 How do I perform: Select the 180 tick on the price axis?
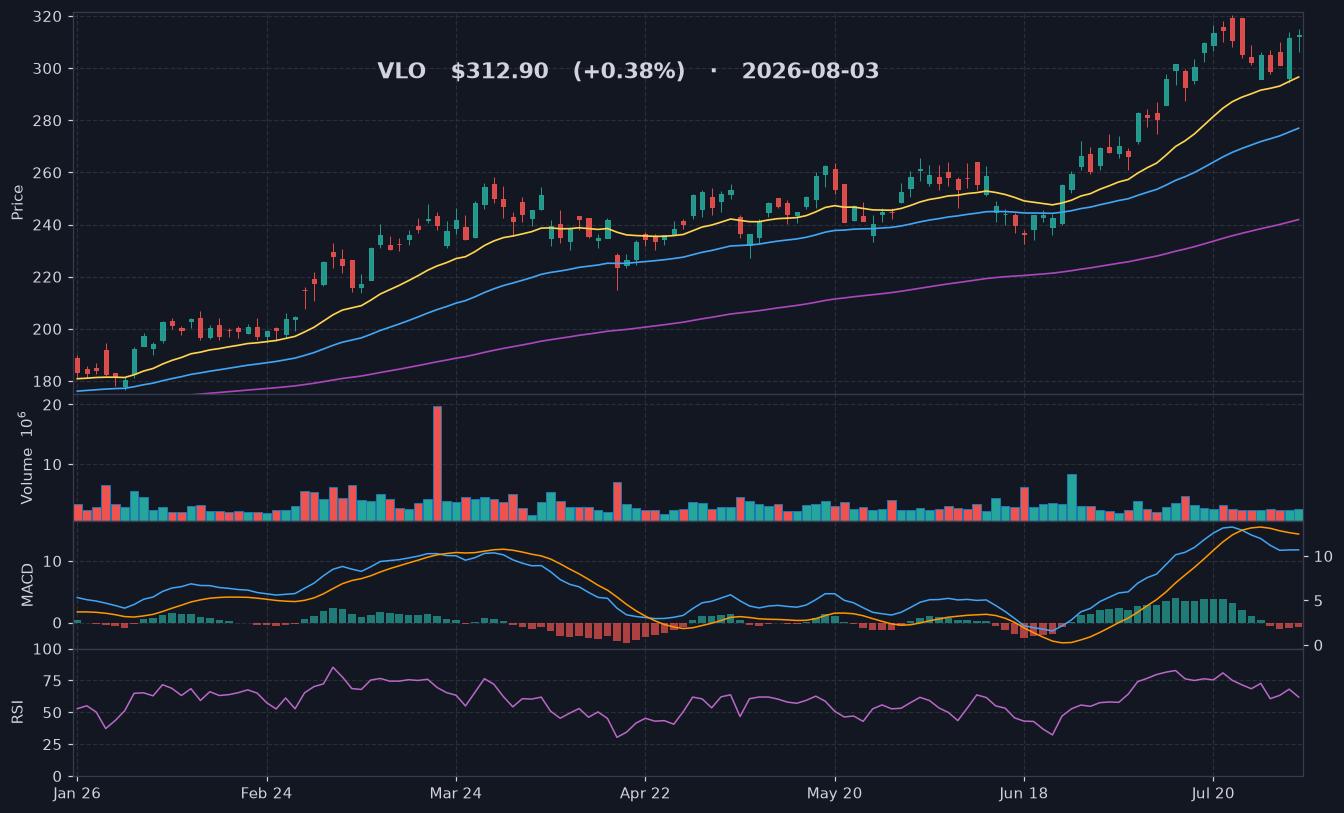pos(49,381)
